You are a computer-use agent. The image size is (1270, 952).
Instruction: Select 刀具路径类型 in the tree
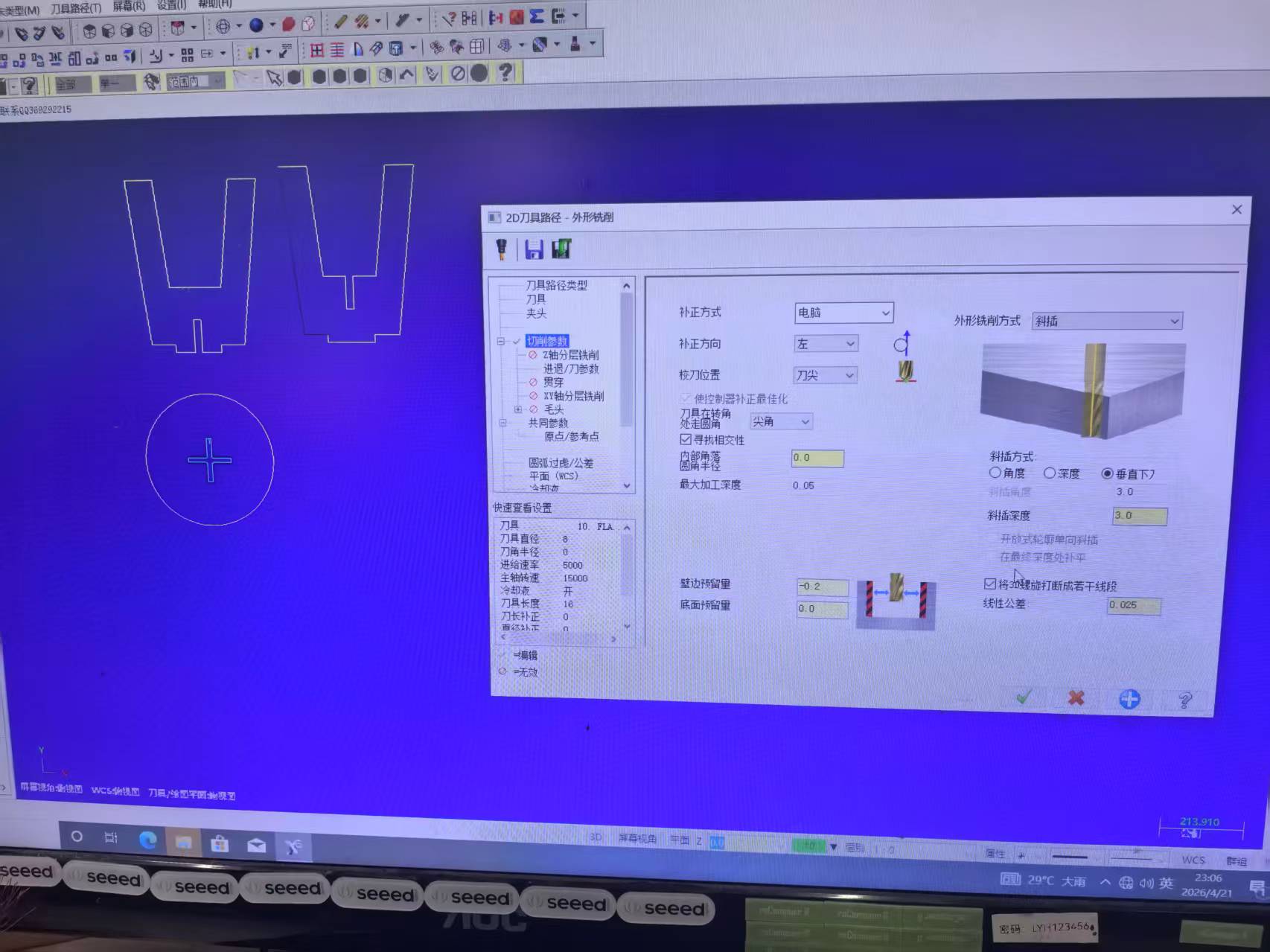(556, 285)
